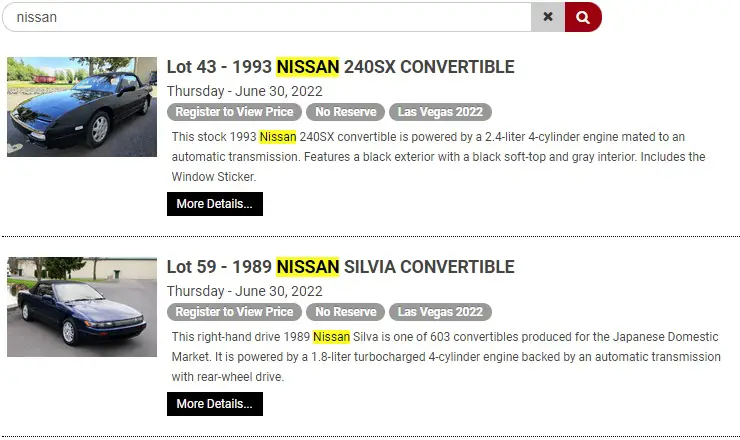Click the Lot 43 auction date text
740x440 pixels.
click(x=244, y=91)
